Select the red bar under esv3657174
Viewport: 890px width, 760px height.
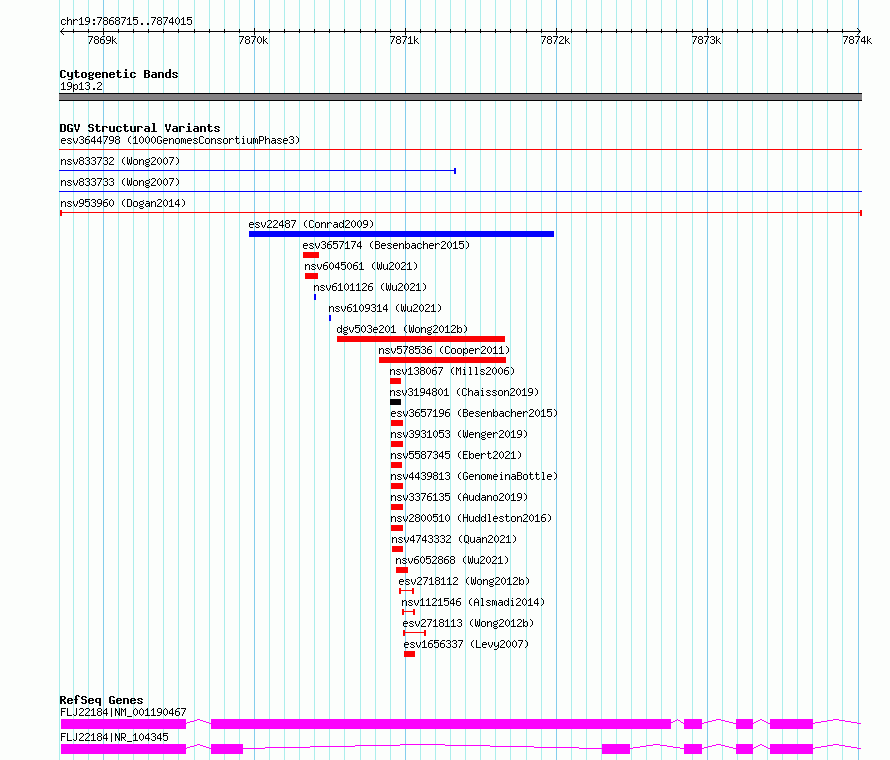coord(311,255)
